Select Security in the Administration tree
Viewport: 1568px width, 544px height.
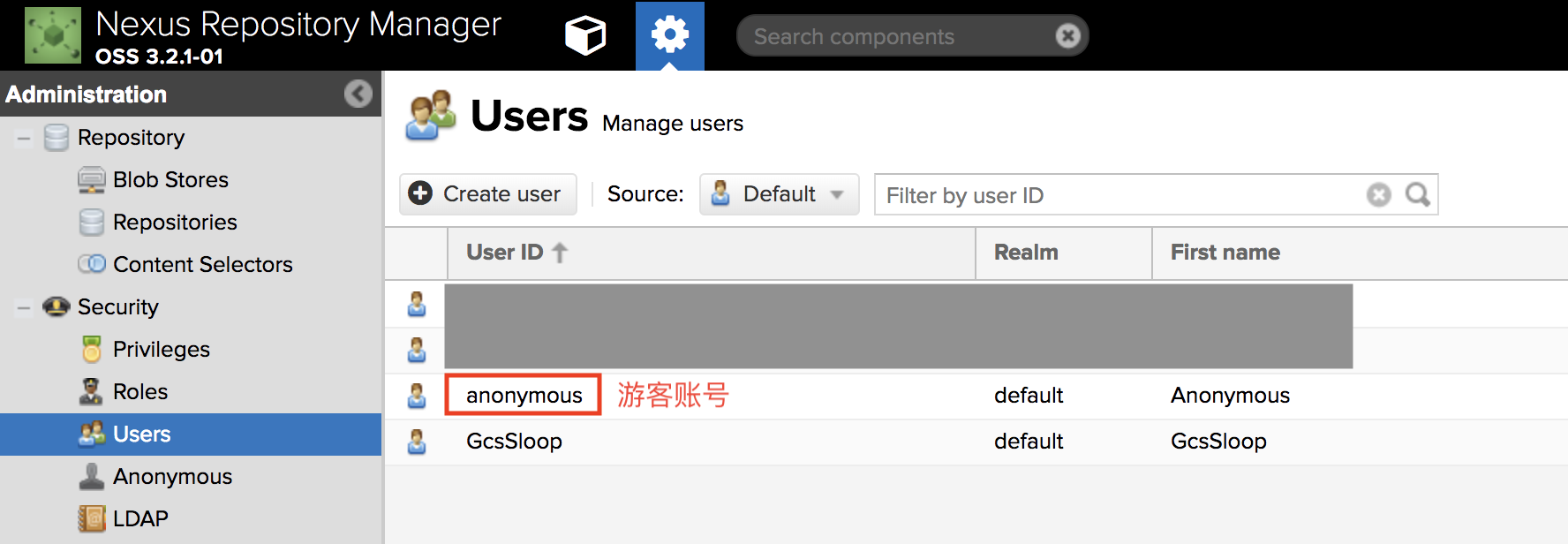(x=118, y=307)
